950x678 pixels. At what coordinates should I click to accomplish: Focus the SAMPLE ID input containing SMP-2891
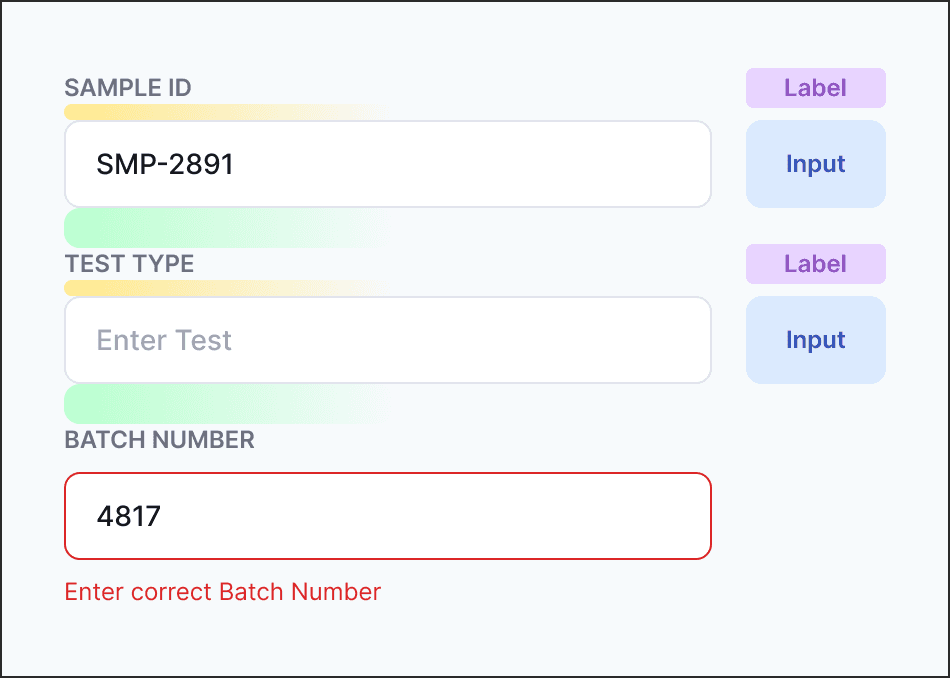pos(388,164)
